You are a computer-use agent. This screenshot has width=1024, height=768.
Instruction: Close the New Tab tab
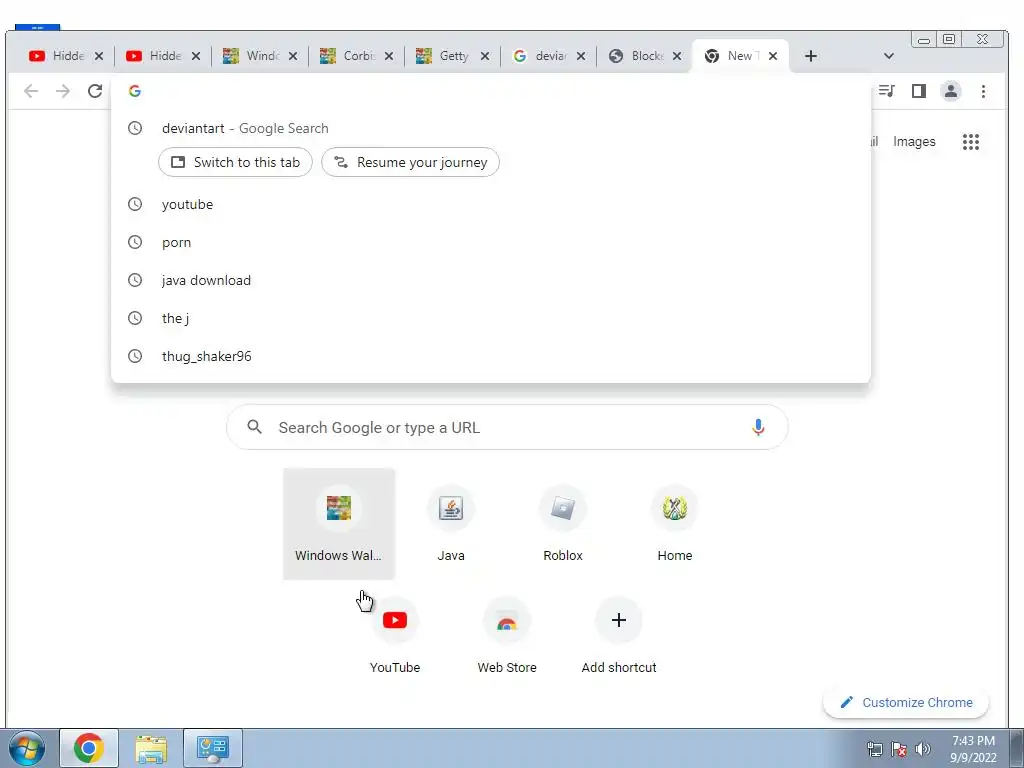pos(773,56)
